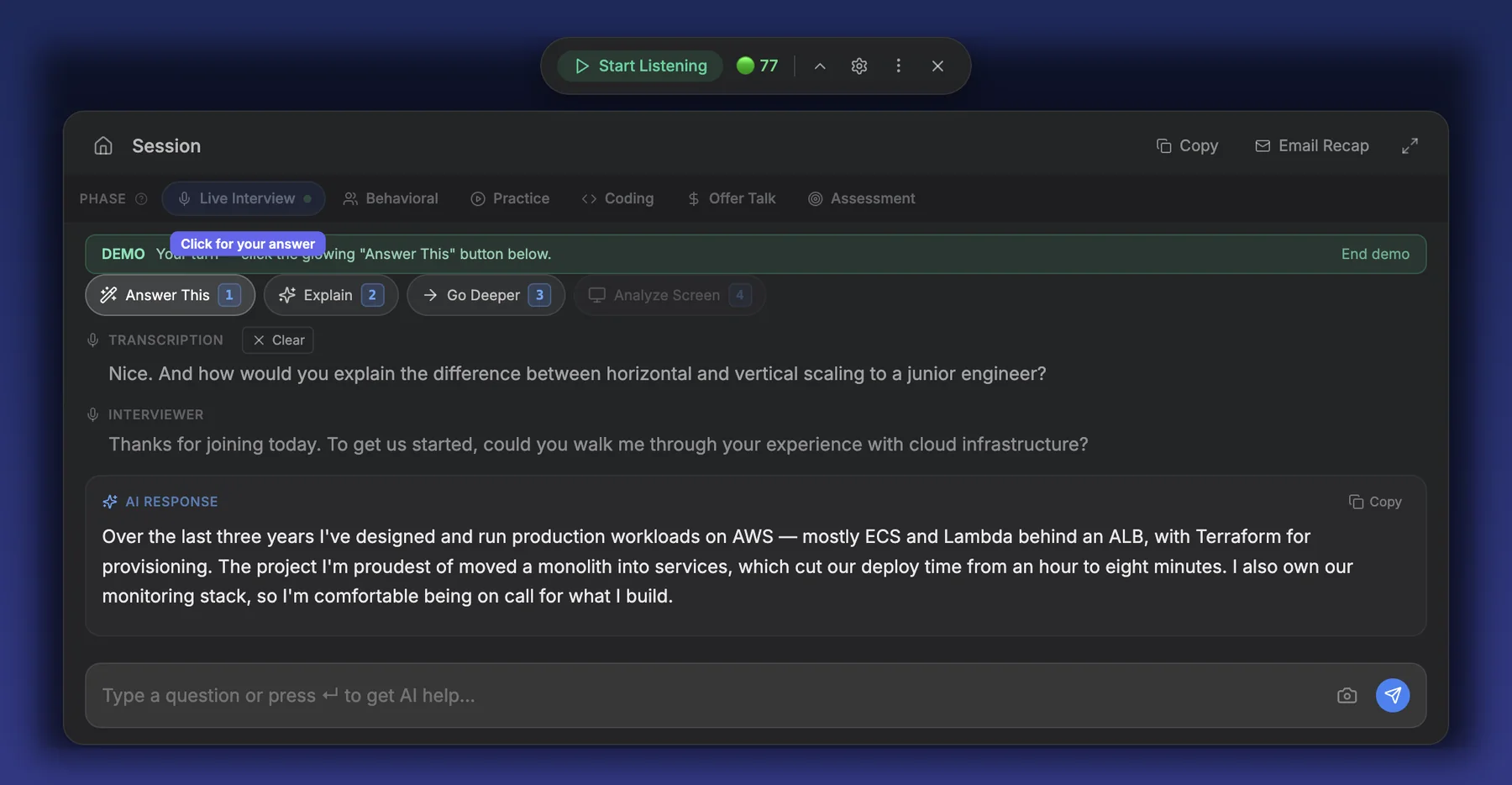Click the sparkle icon next to AI RESPONSE
This screenshot has width=1512, height=785.
[110, 502]
